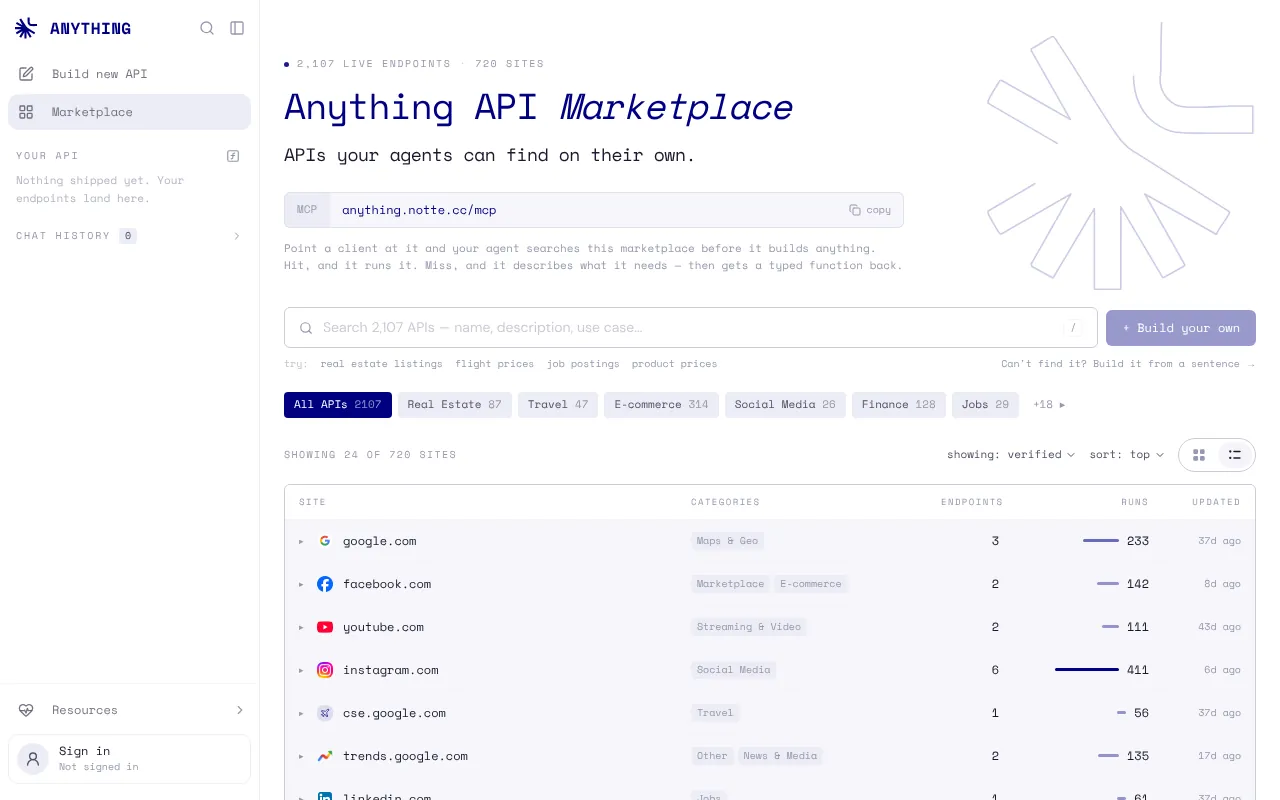The width and height of the screenshot is (1280, 800).
Task: Click the Marketplace grid icon in sidebar
Action: tap(27, 112)
